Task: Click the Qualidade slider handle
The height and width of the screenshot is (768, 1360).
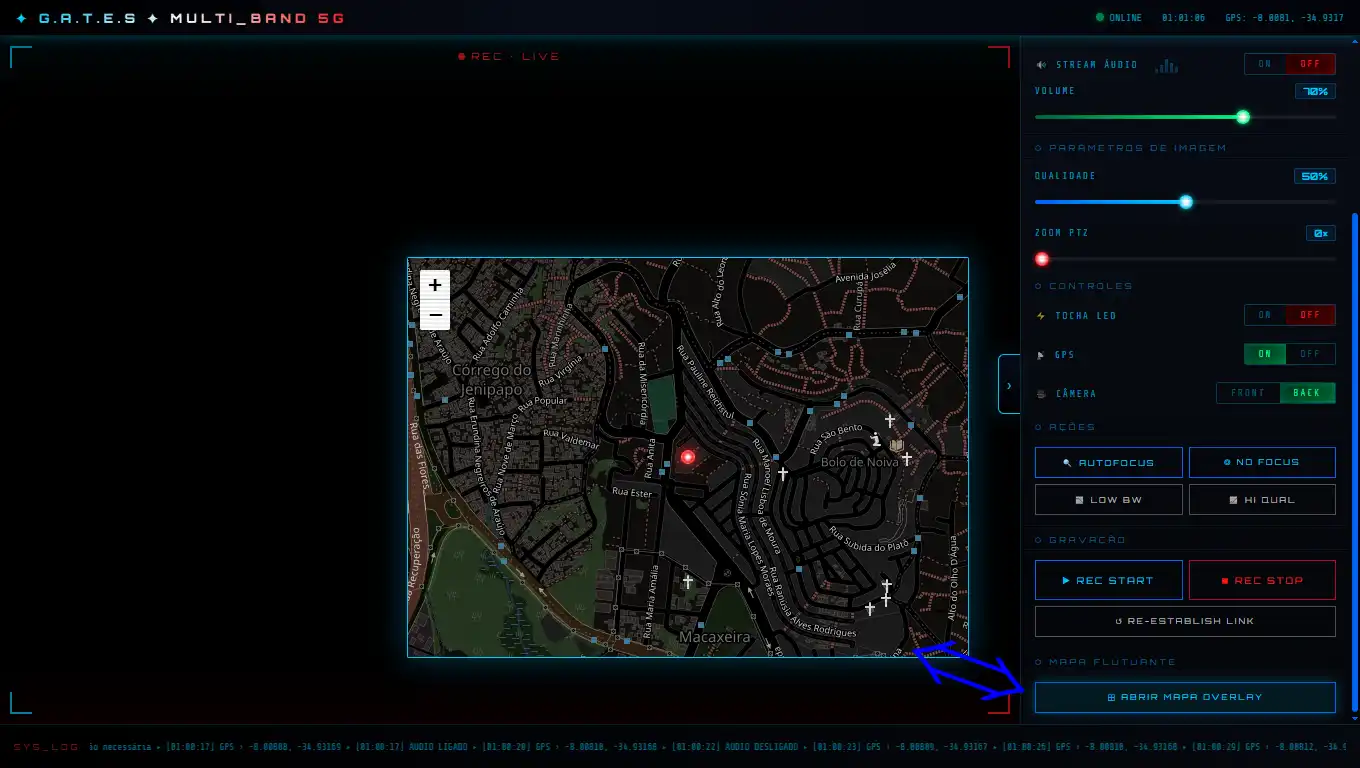Action: point(1186,202)
